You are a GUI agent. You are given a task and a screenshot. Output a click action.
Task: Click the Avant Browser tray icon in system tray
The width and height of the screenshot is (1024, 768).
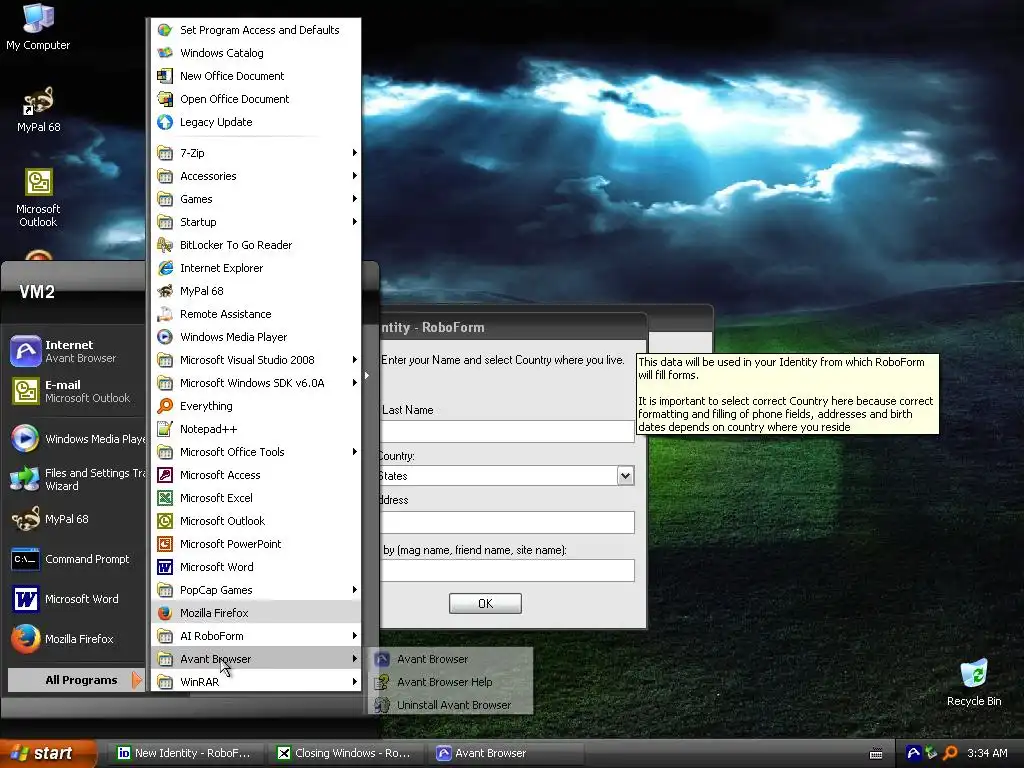click(x=914, y=753)
